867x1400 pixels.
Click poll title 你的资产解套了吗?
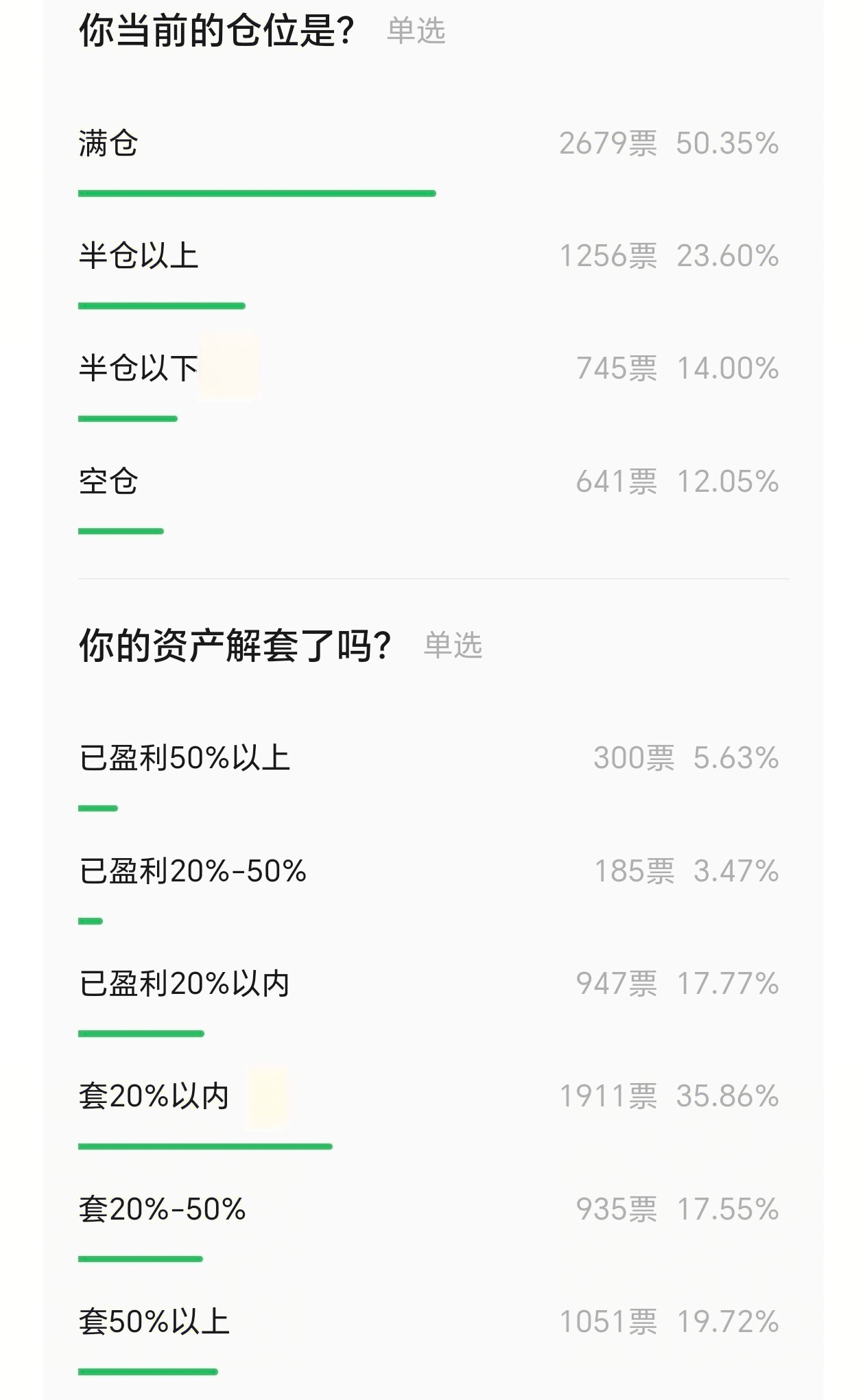235,645
